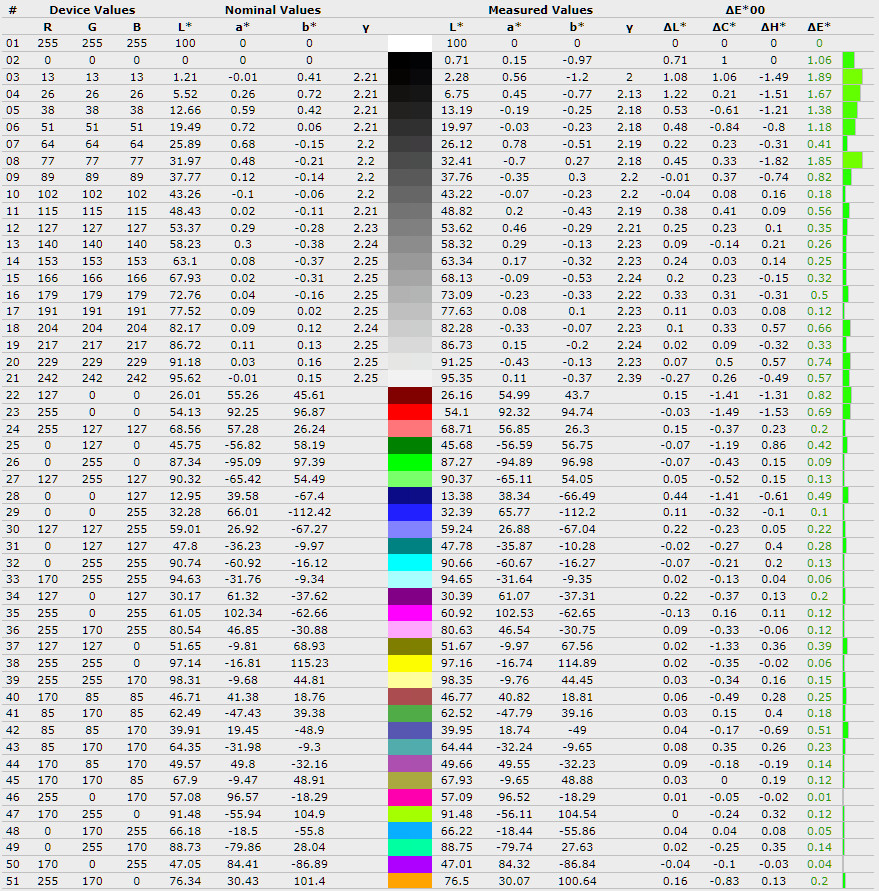
Task: Click the pure red swatch in row 23
Action: tap(410, 412)
